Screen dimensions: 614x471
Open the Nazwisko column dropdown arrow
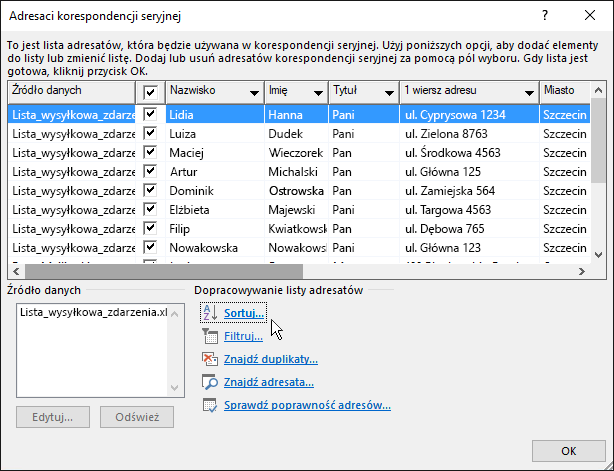point(254,93)
